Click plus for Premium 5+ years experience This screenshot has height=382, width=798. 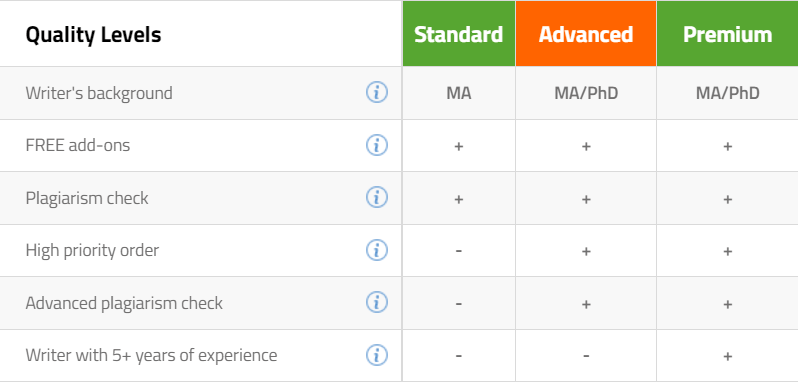coord(727,356)
